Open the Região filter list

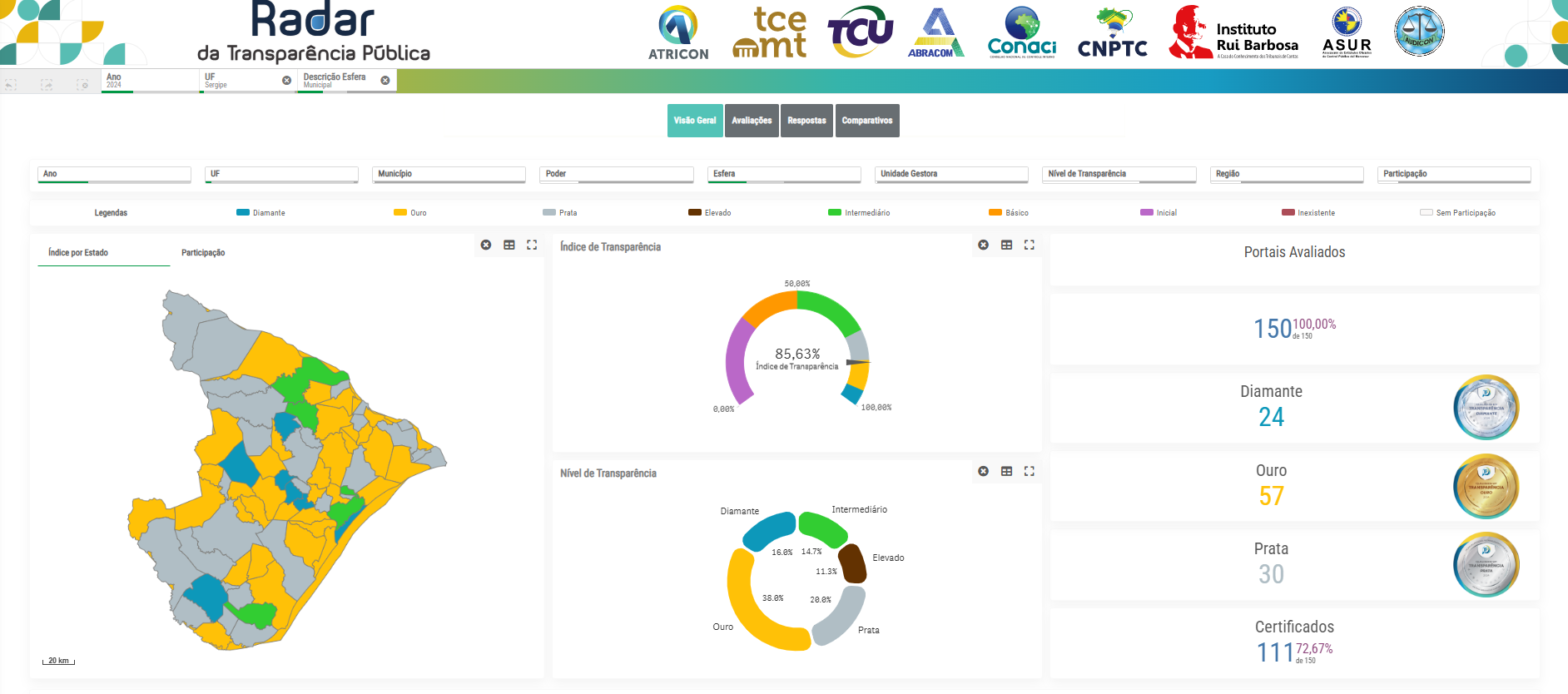click(x=1287, y=174)
